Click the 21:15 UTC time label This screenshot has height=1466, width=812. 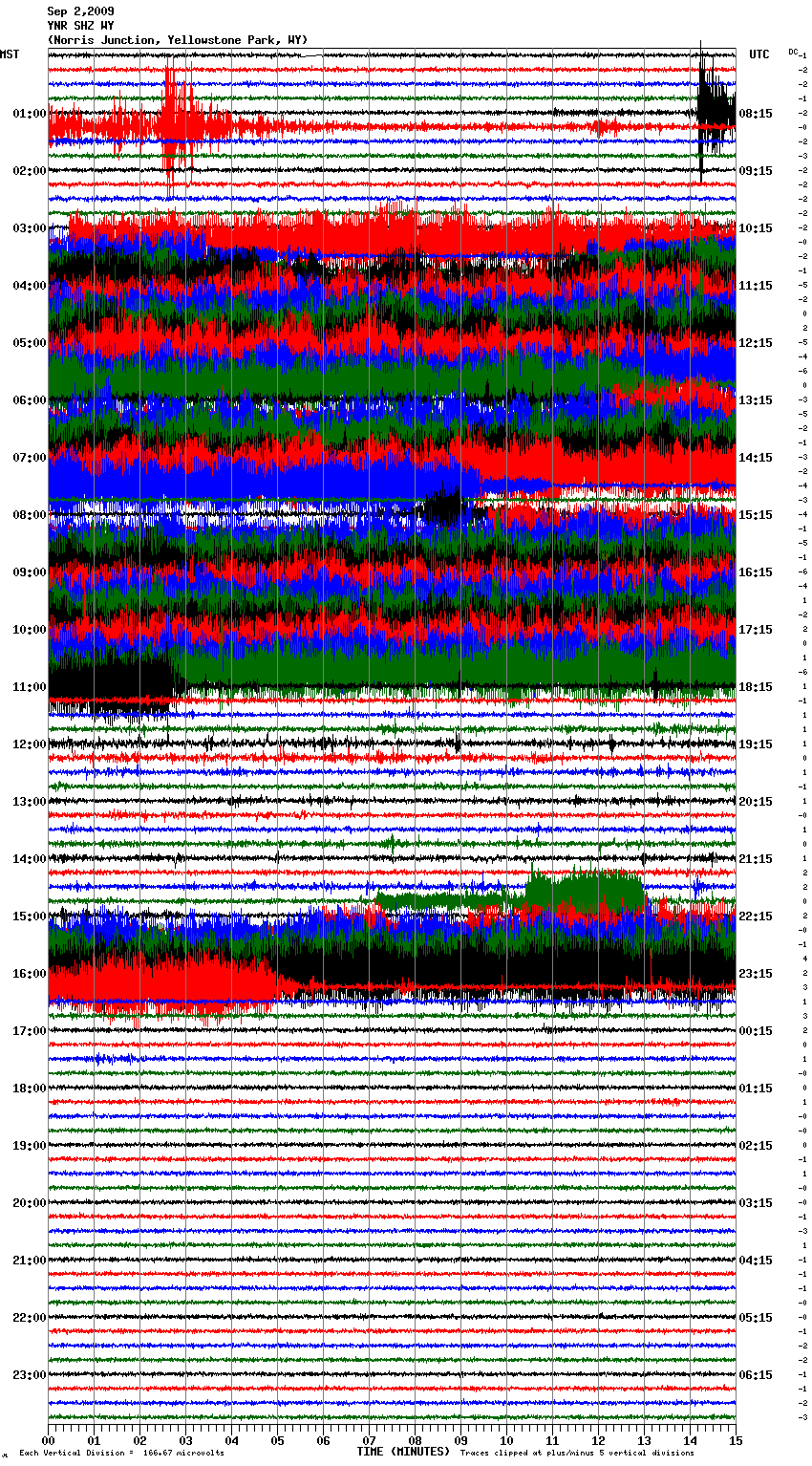click(x=756, y=859)
